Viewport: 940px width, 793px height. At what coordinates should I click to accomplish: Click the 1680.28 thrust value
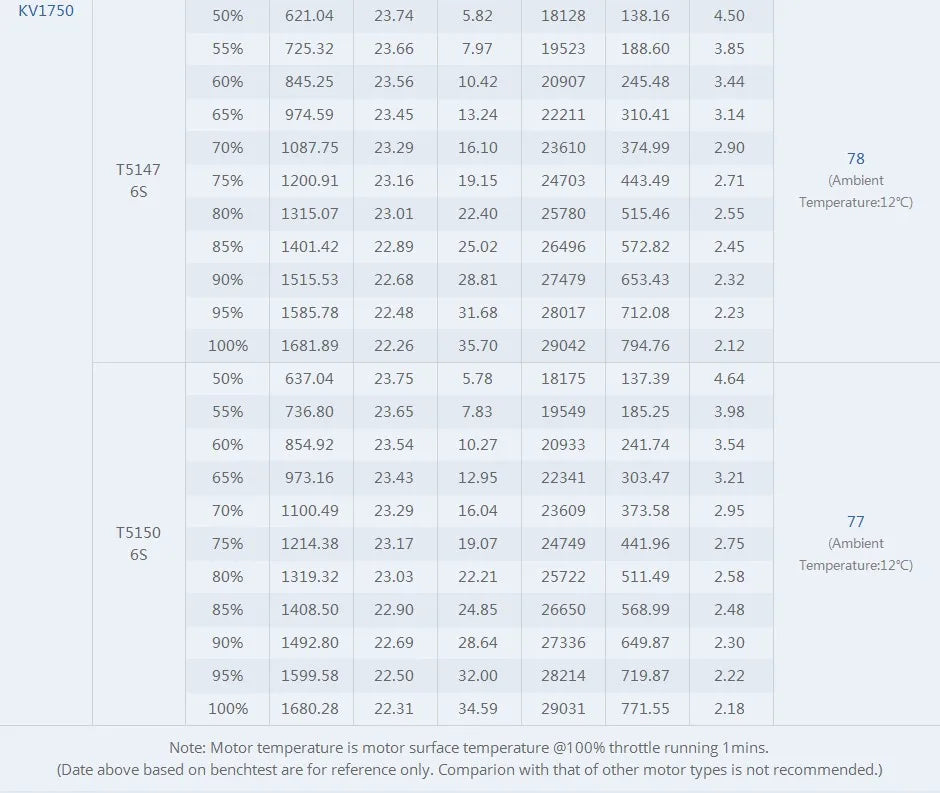point(310,709)
